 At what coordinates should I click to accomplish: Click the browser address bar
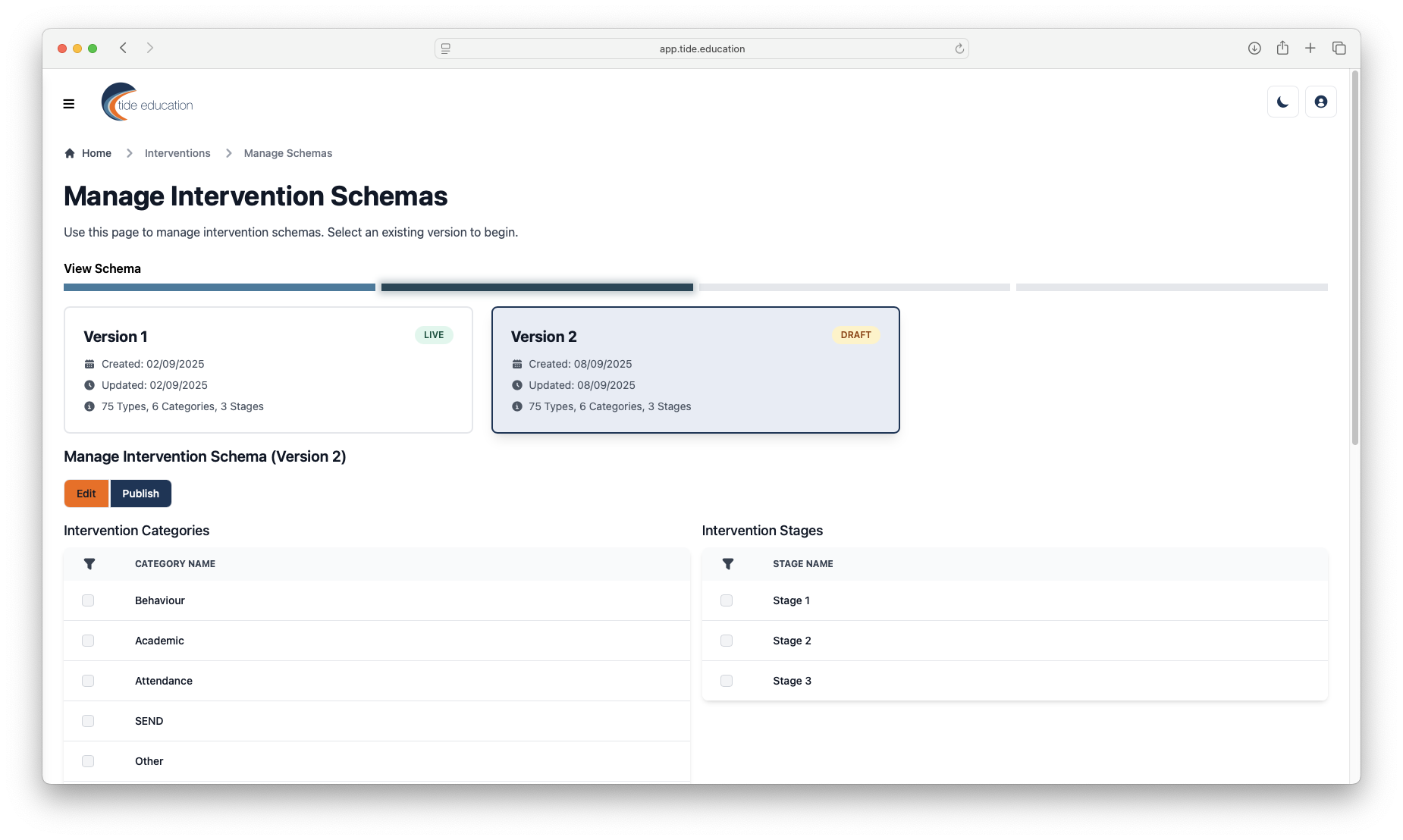[701, 49]
